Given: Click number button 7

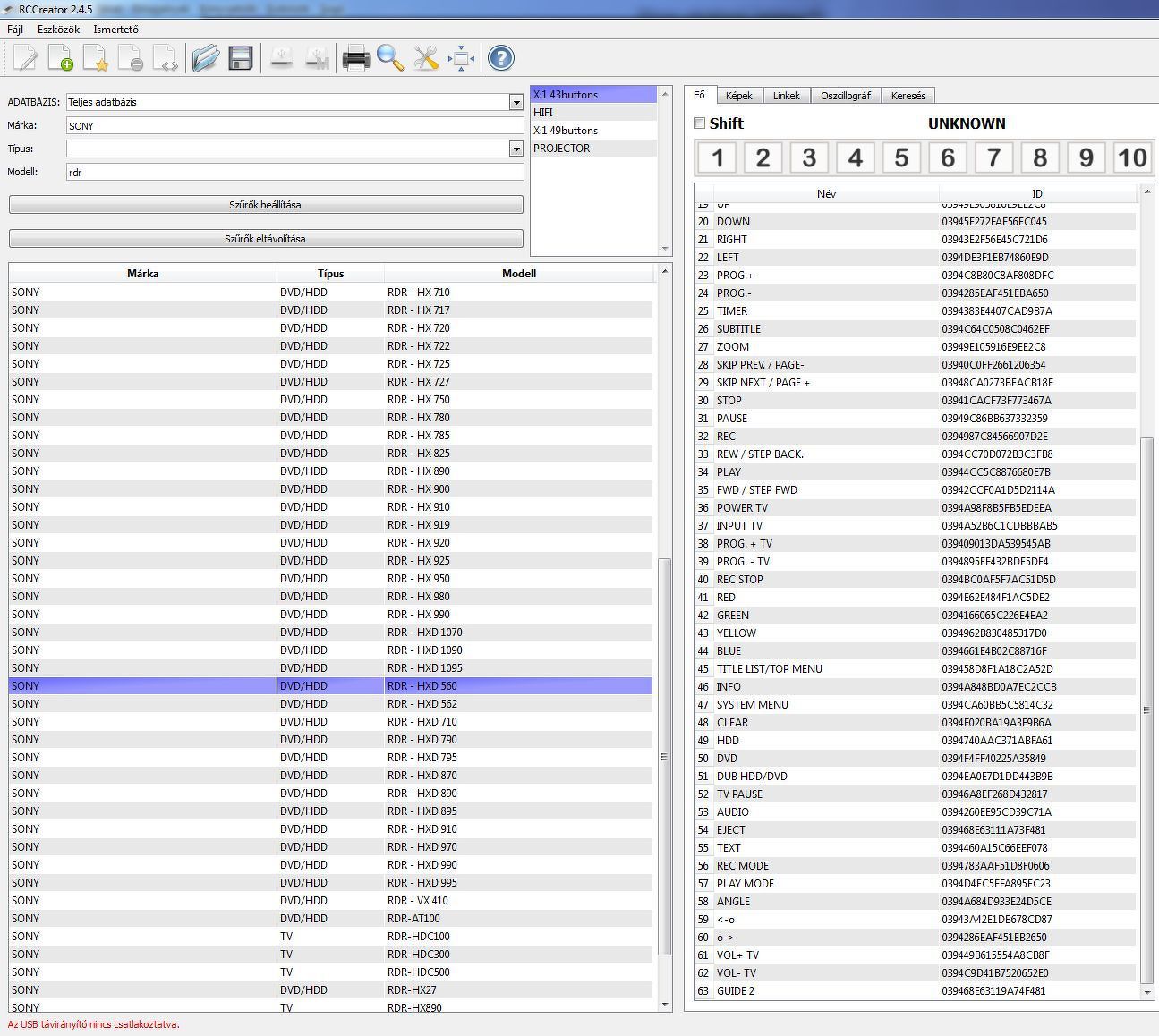Looking at the screenshot, I should [x=993, y=157].
